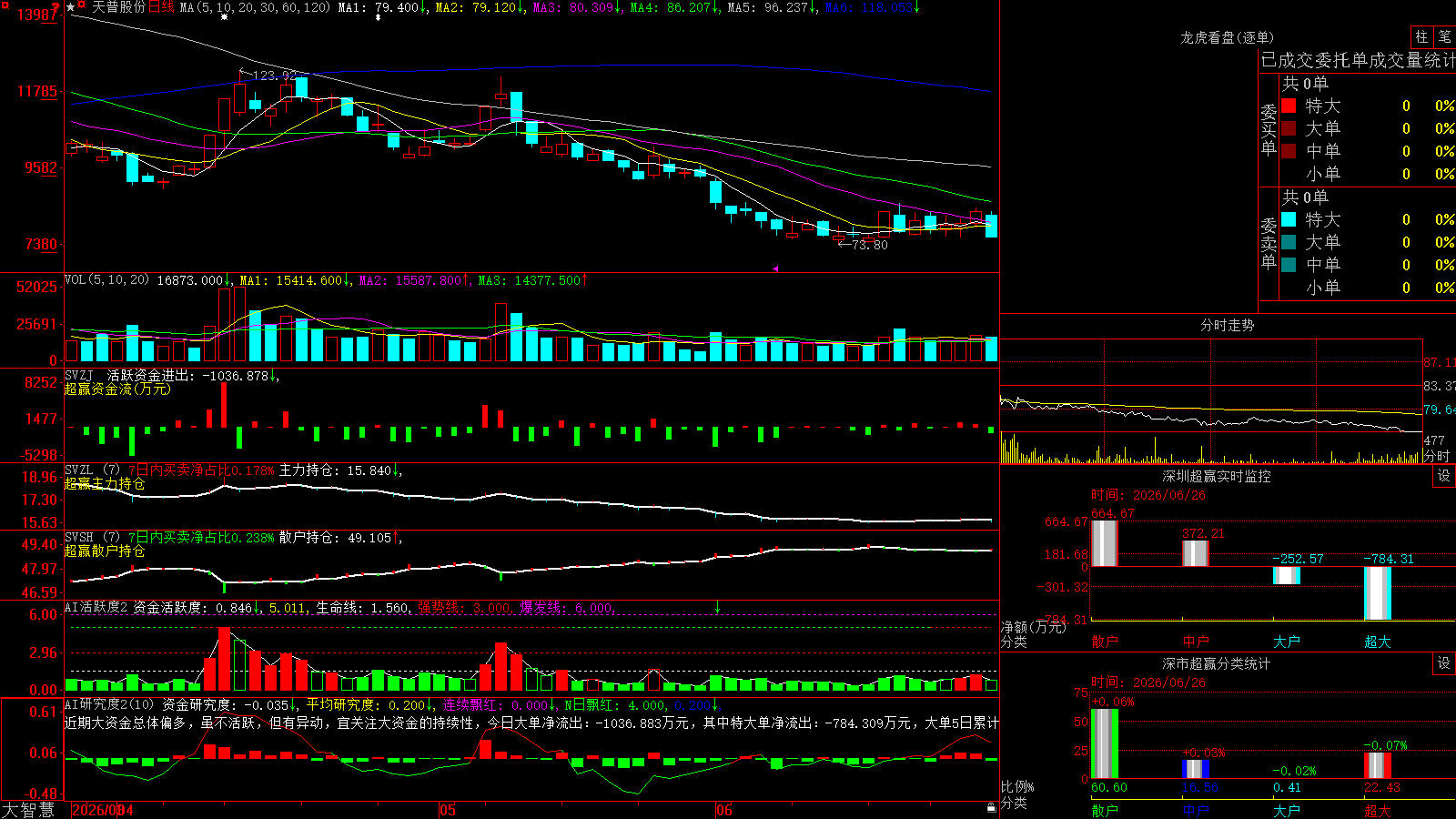The width and height of the screenshot is (1456, 819).
Task: Click the -784.31 超大 bar in 实时监控
Action: click(x=1378, y=593)
